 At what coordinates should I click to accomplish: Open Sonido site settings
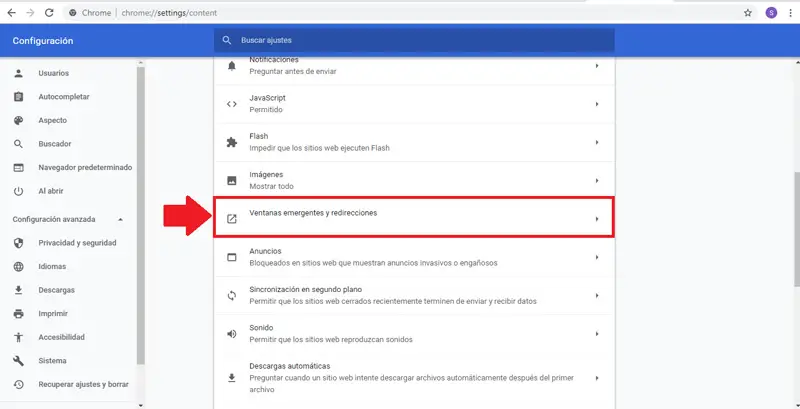(414, 334)
